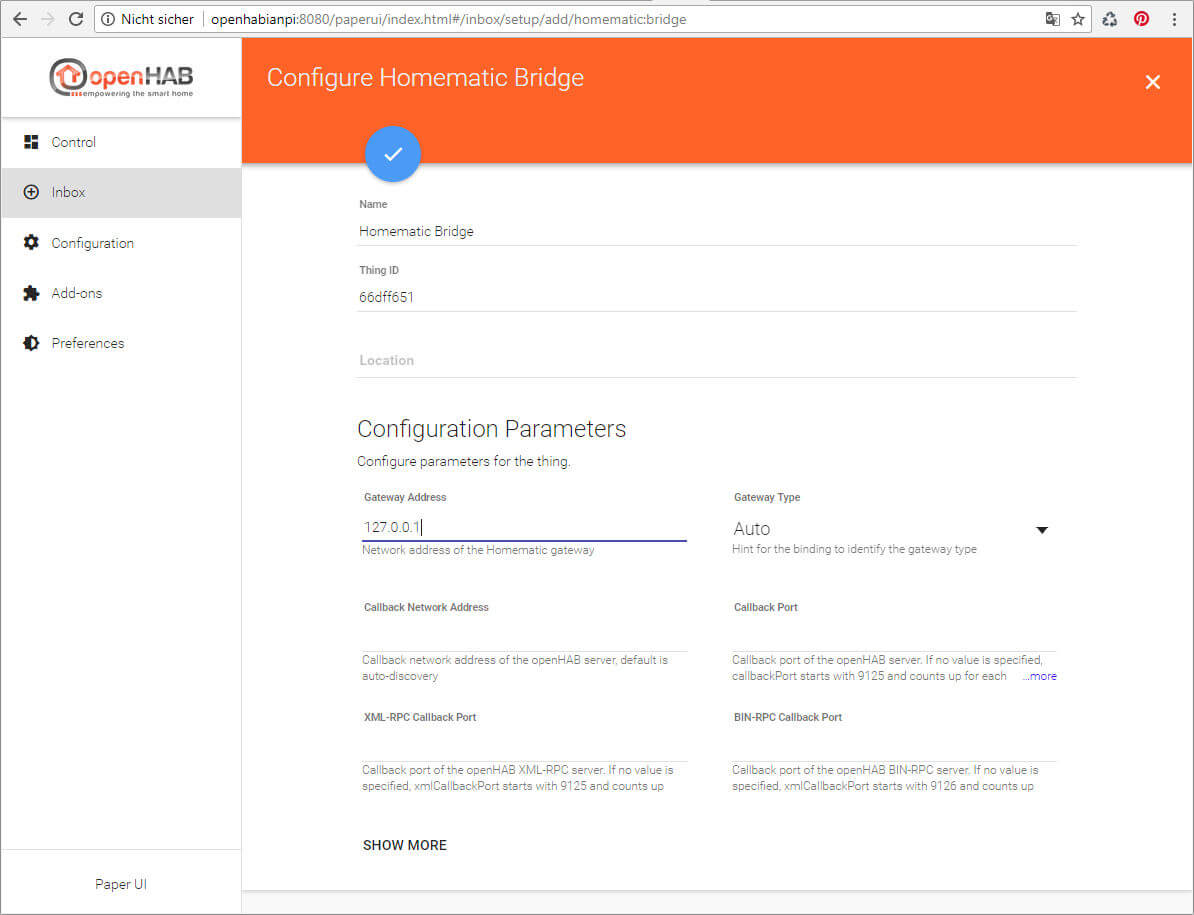The image size is (1194, 915).
Task: Reload the page with refresh icon
Action: click(x=75, y=19)
